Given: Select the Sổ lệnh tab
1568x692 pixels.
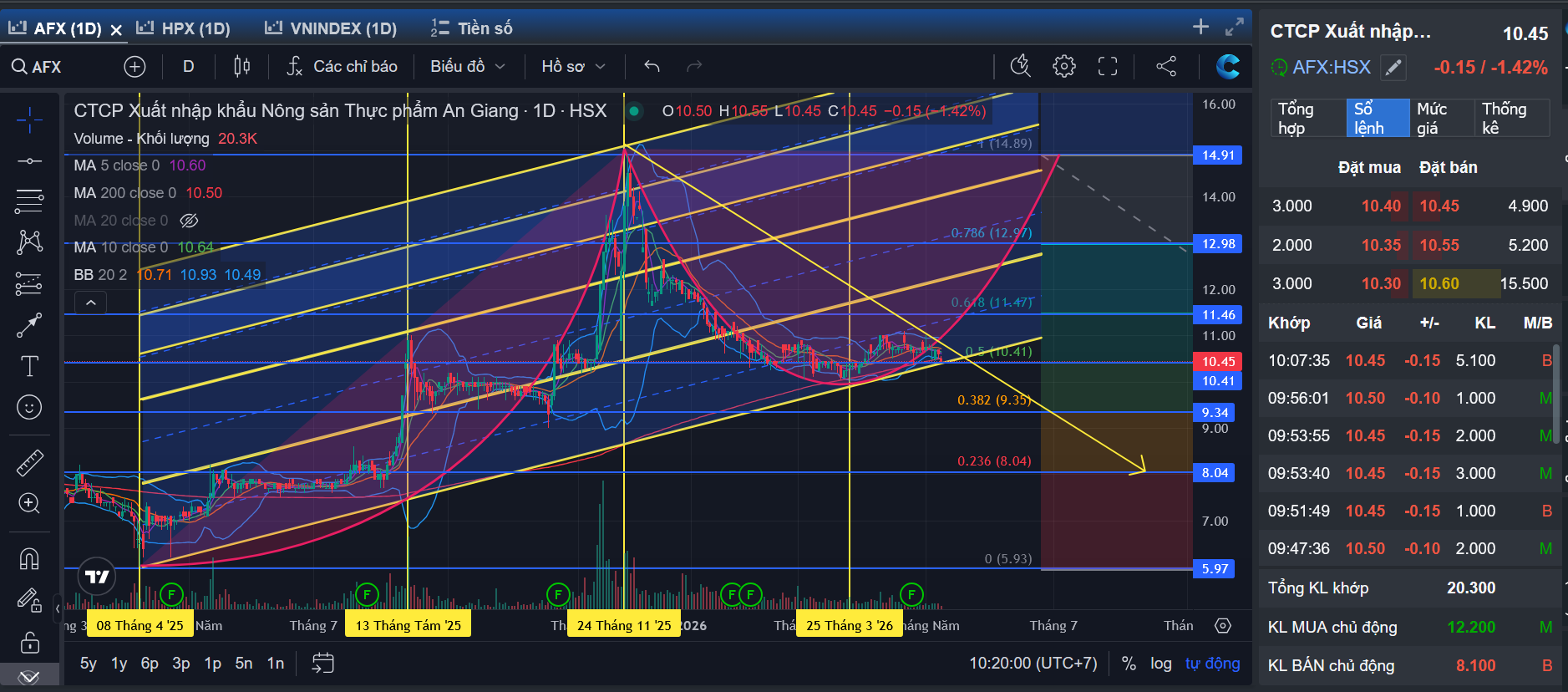Looking at the screenshot, I should 1378,118.
